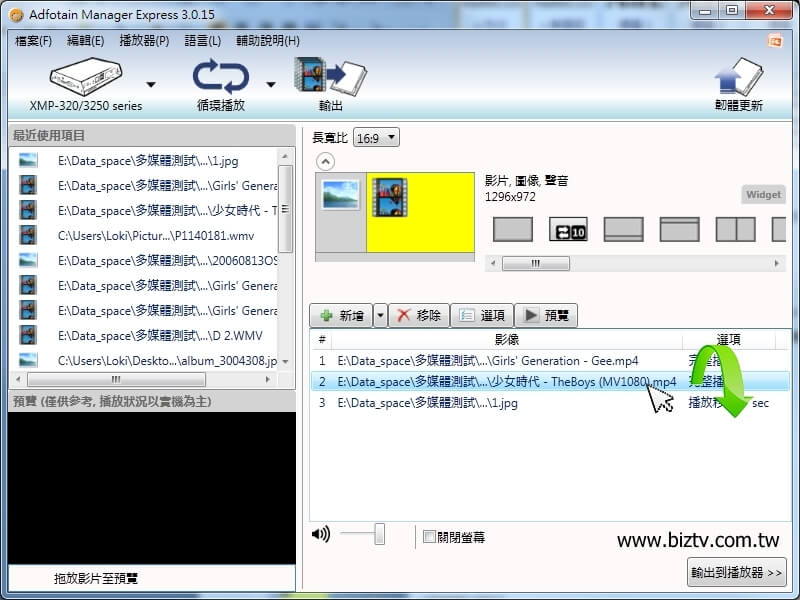Choose the two-column split layout template
The height and width of the screenshot is (600, 800).
pyautogui.click(x=735, y=229)
